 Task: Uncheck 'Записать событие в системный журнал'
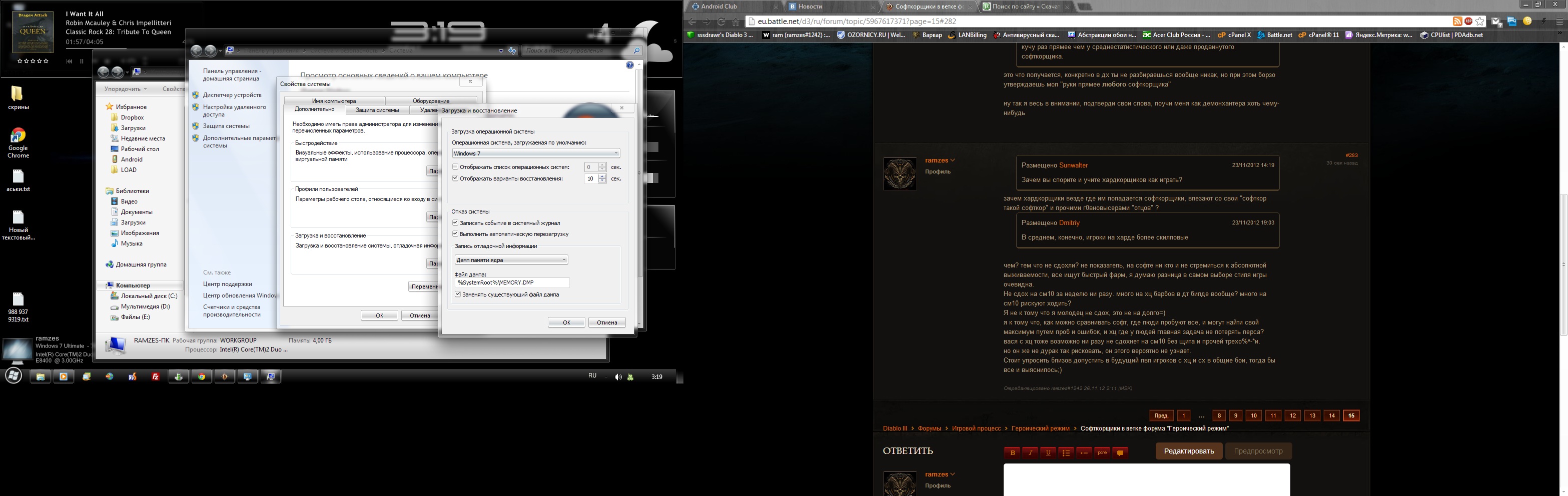coord(455,222)
